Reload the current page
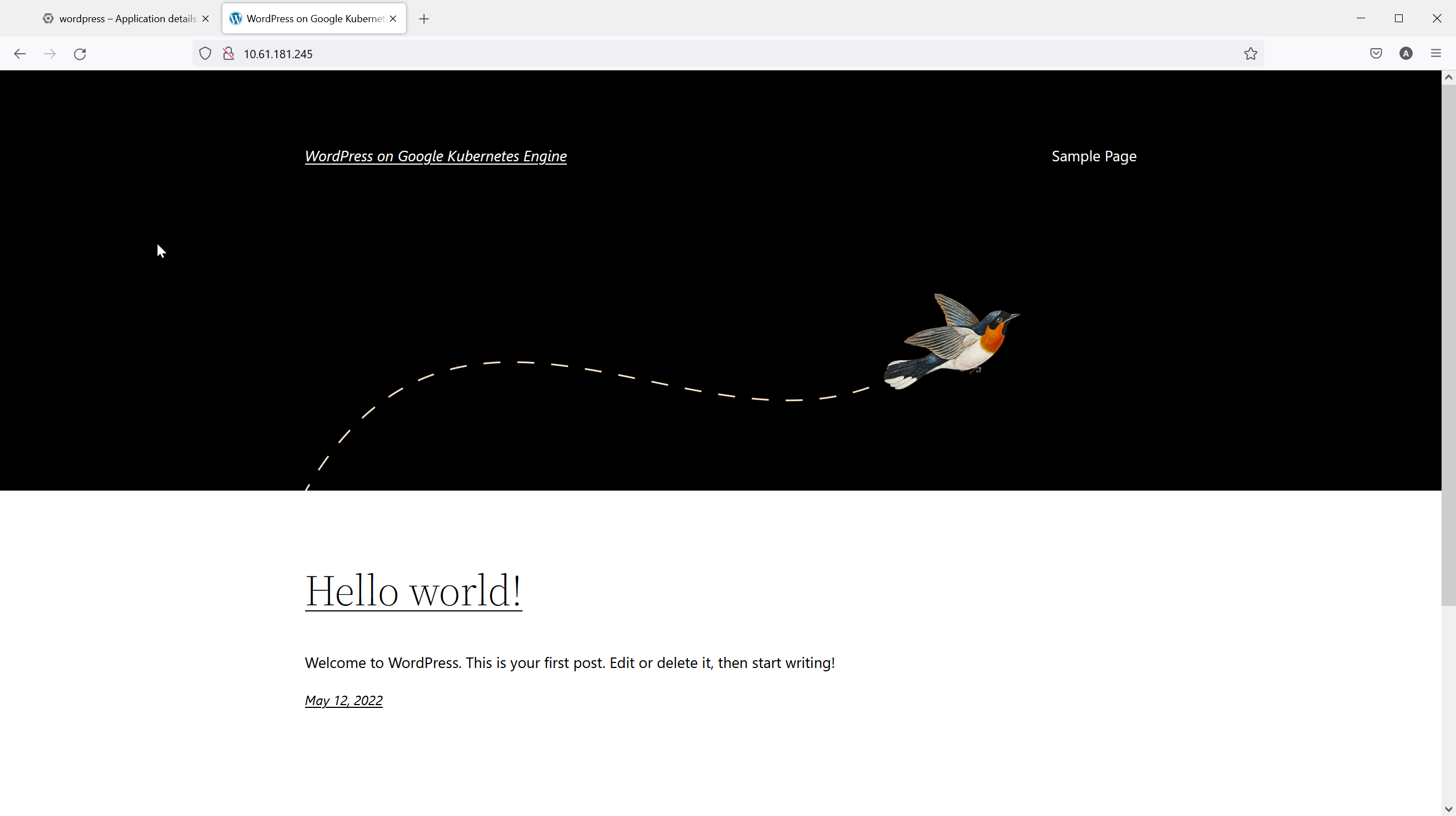The height and width of the screenshot is (816, 1456). click(x=80, y=54)
